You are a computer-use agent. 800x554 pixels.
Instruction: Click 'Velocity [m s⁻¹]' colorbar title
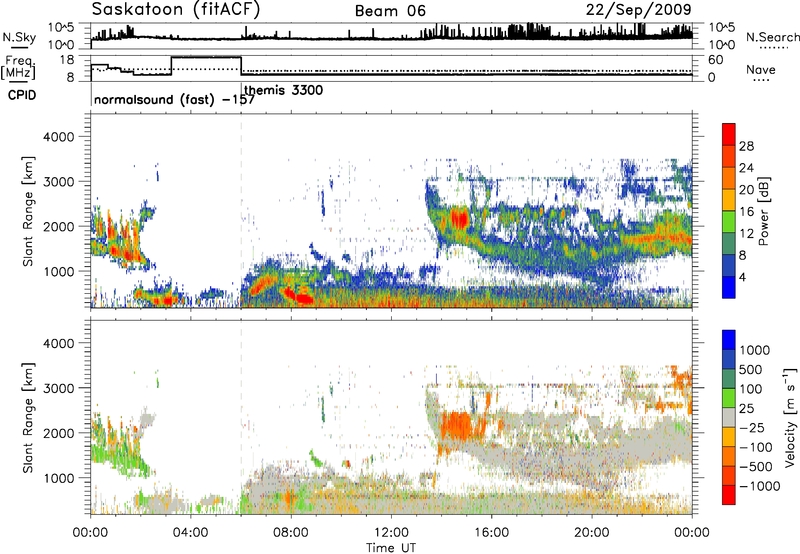pyautogui.click(x=790, y=417)
